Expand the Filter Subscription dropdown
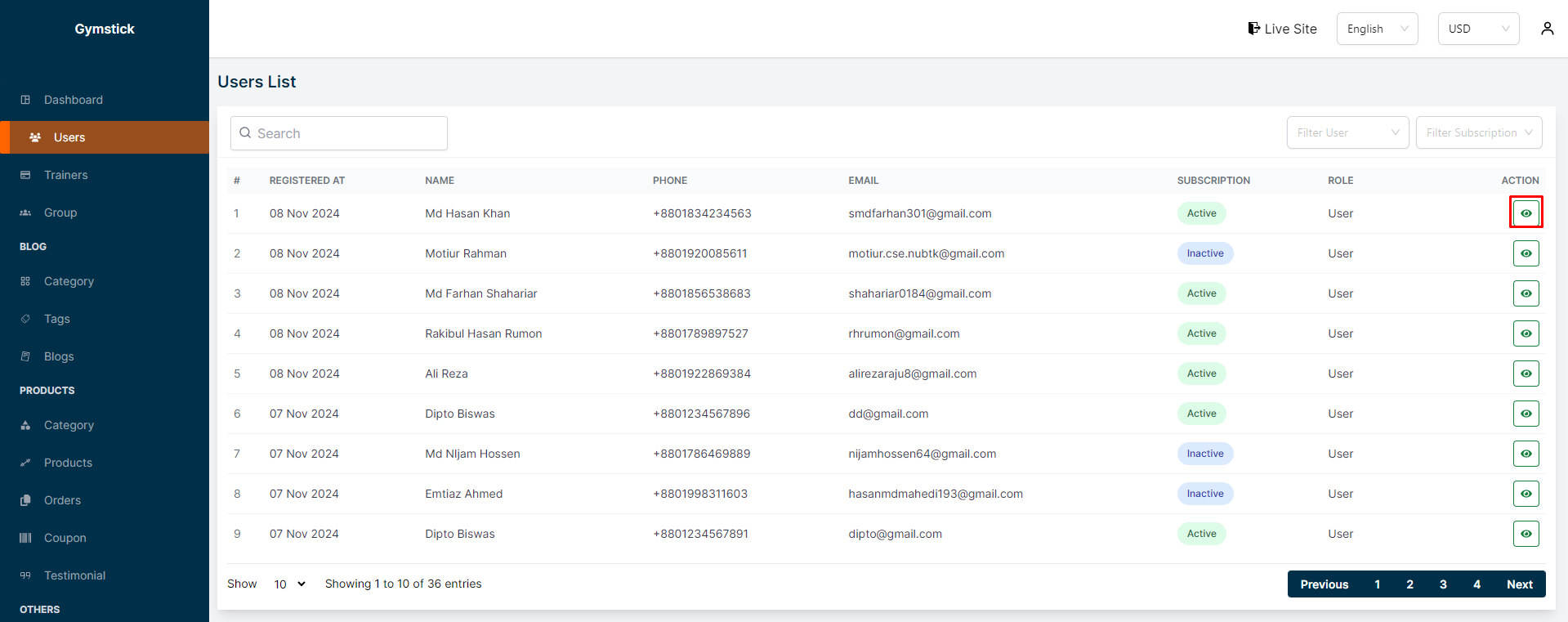This screenshot has width=1568, height=622. 1478,132
